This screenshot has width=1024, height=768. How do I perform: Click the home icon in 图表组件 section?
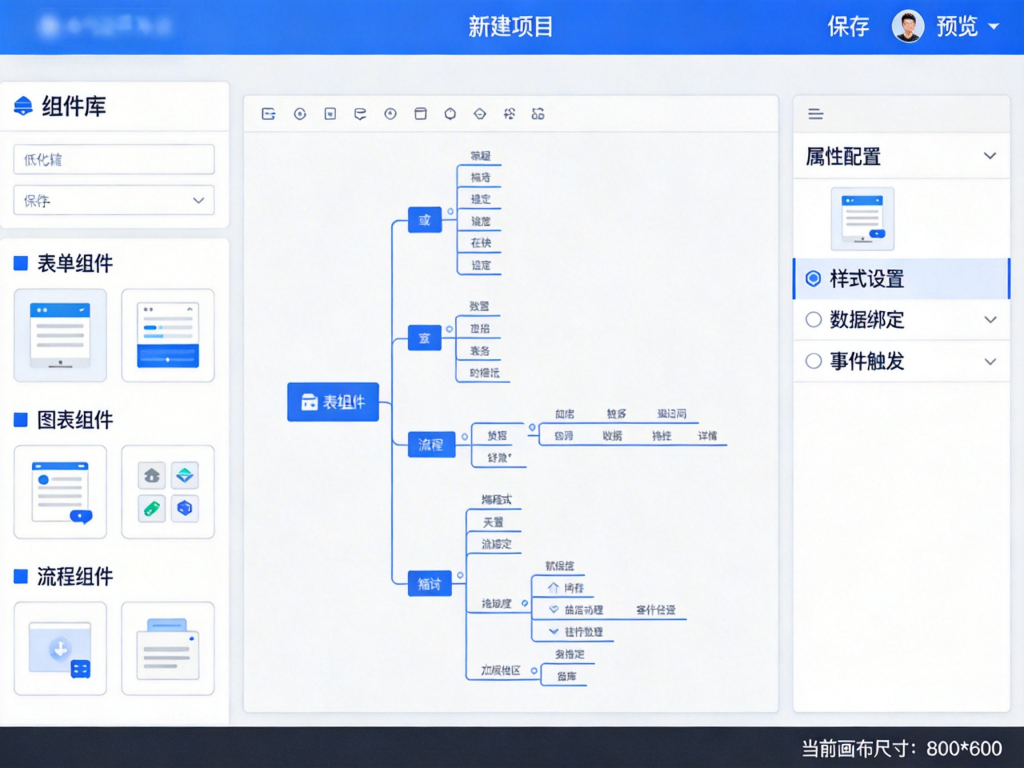tap(151, 475)
